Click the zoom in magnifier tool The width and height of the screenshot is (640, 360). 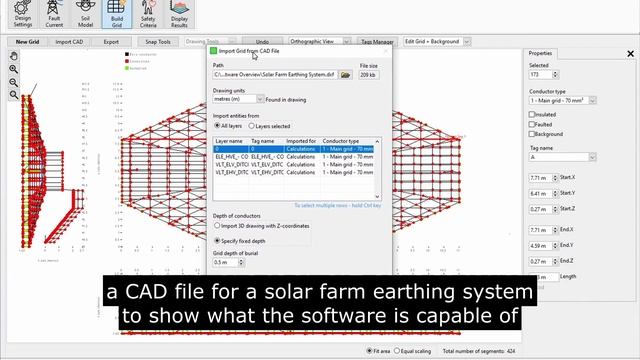click(13, 69)
